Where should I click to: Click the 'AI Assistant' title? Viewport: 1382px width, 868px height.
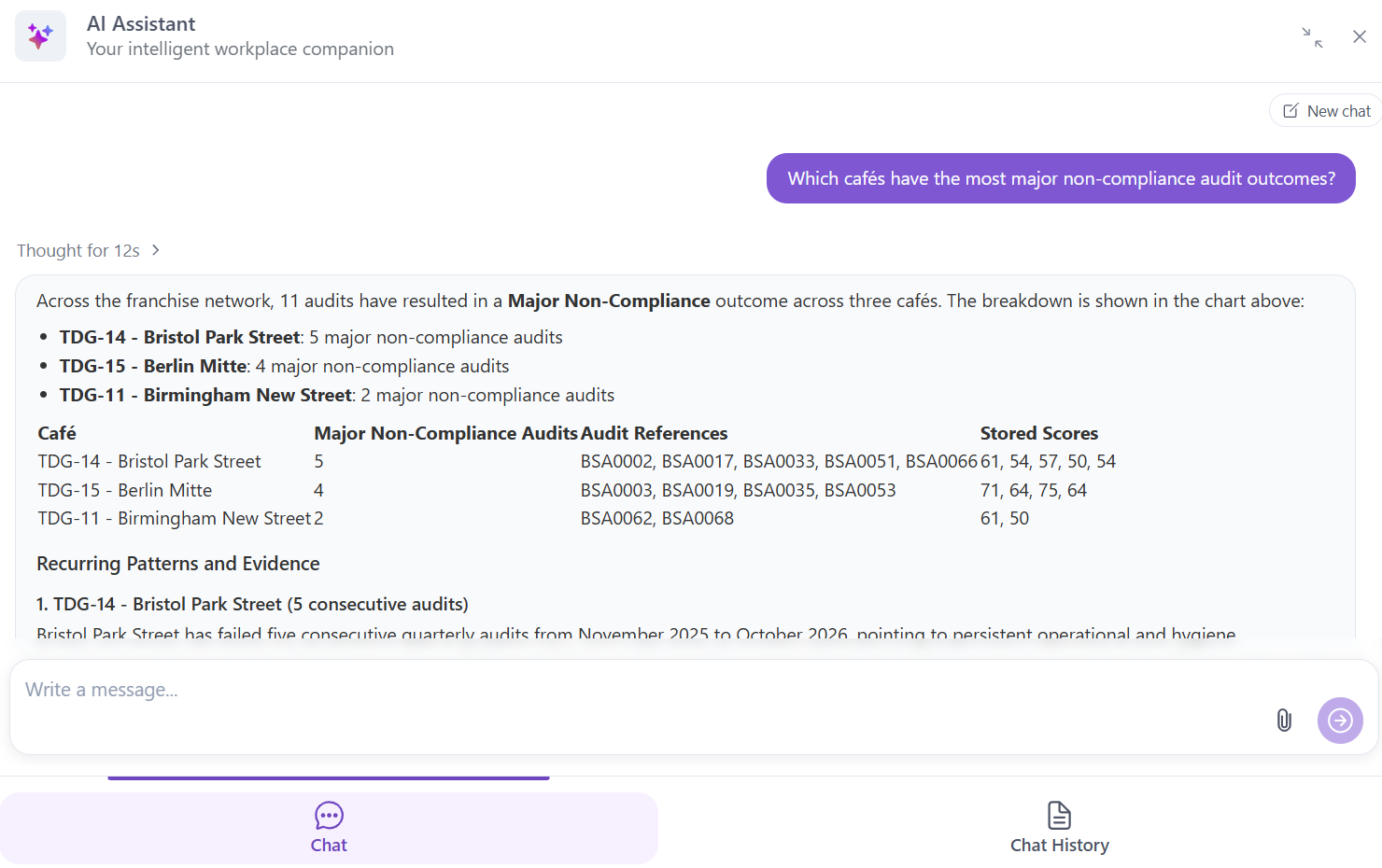(x=141, y=23)
